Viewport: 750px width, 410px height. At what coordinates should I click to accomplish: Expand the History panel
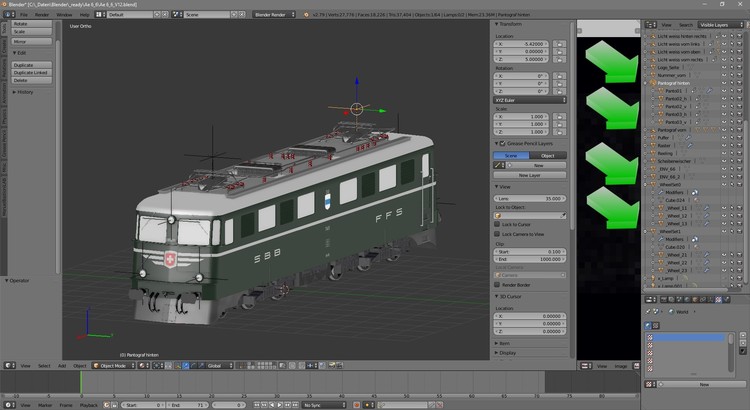click(x=25, y=91)
